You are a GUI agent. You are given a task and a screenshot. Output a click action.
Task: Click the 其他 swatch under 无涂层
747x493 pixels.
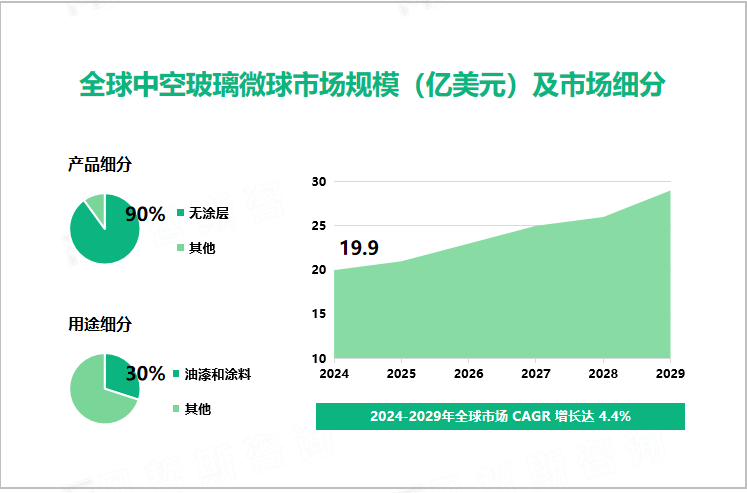point(180,248)
